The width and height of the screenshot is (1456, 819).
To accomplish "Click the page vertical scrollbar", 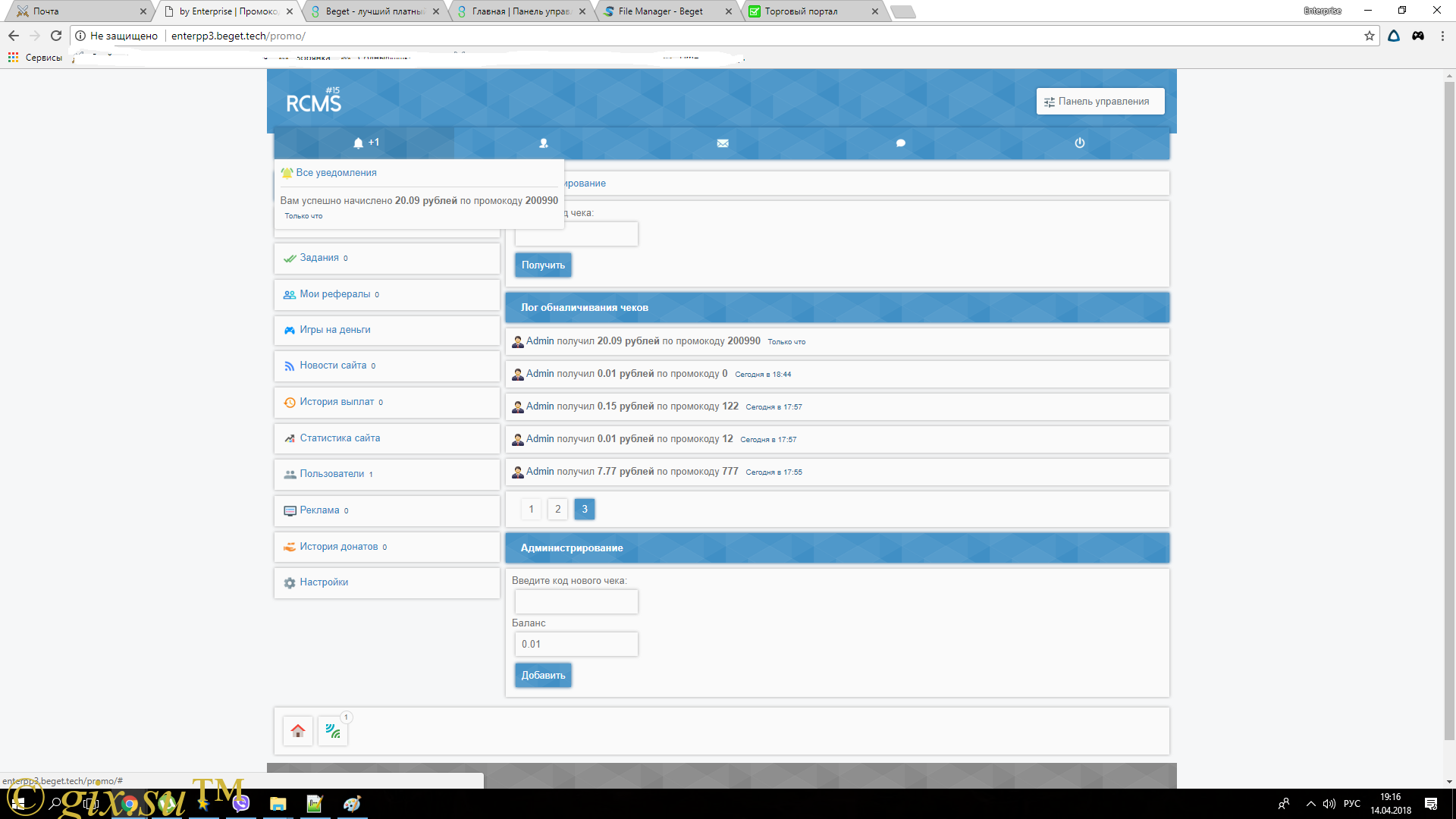I will click(1449, 409).
